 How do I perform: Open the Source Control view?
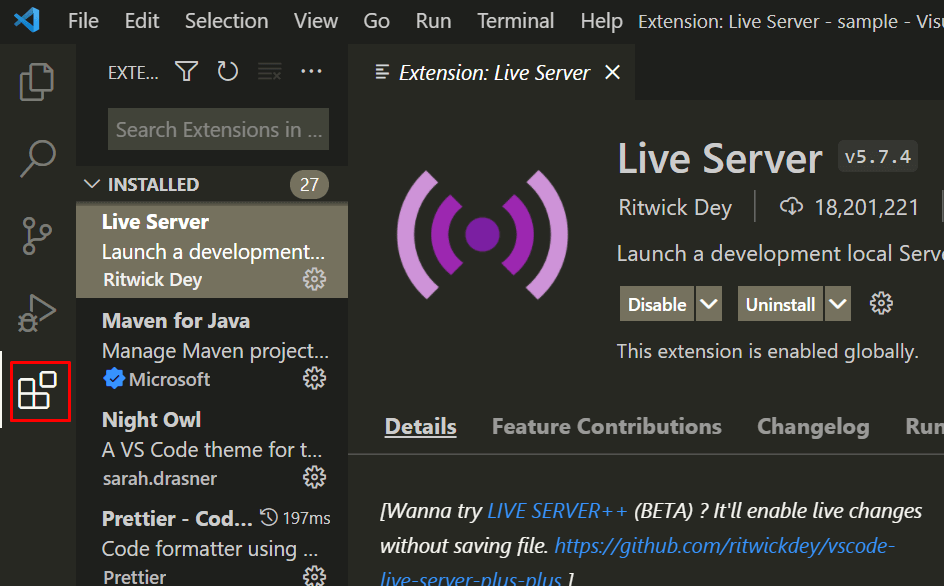[37, 235]
